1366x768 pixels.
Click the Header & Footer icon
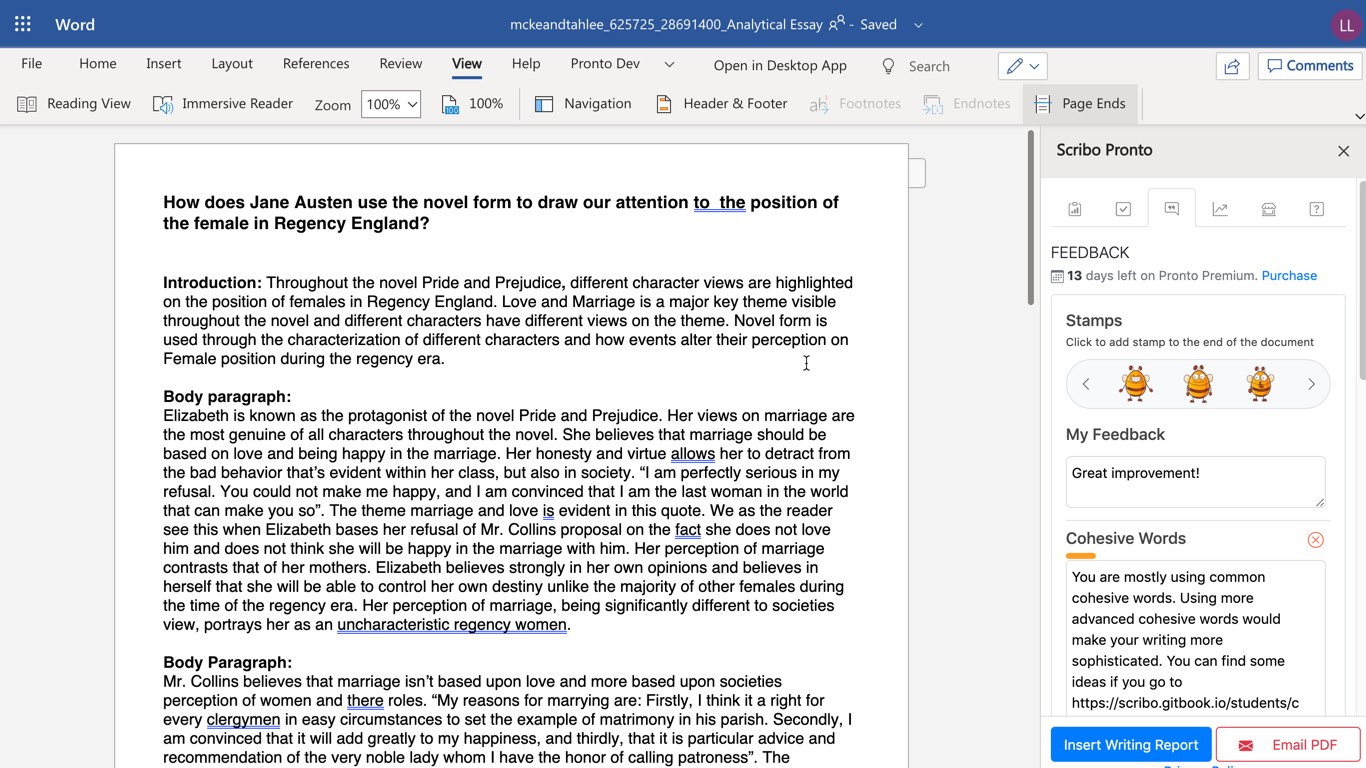[664, 104]
